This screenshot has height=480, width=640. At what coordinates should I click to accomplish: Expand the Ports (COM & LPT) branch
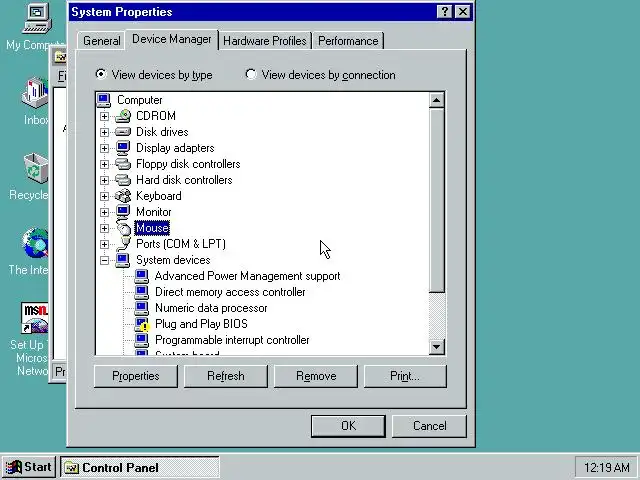pos(104,244)
